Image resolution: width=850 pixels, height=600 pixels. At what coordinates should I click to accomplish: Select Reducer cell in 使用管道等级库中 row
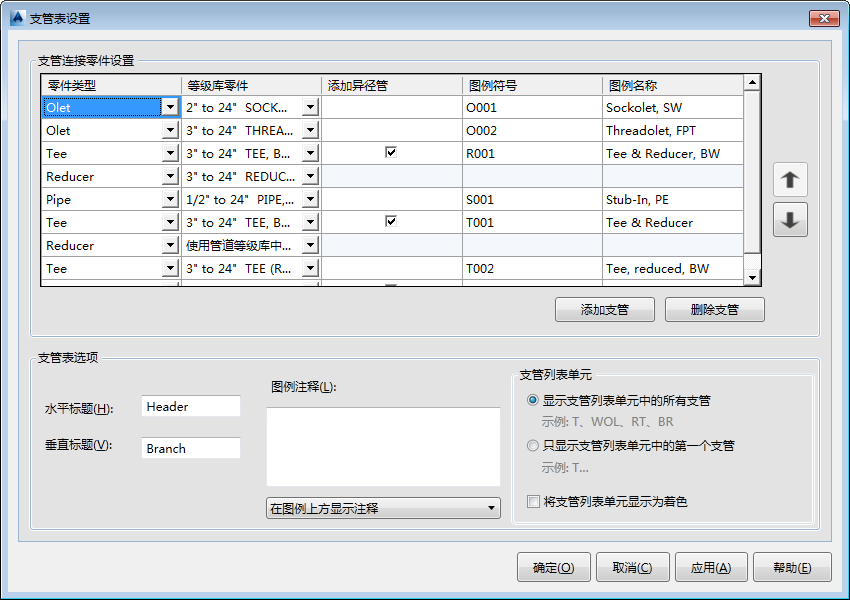(102, 246)
